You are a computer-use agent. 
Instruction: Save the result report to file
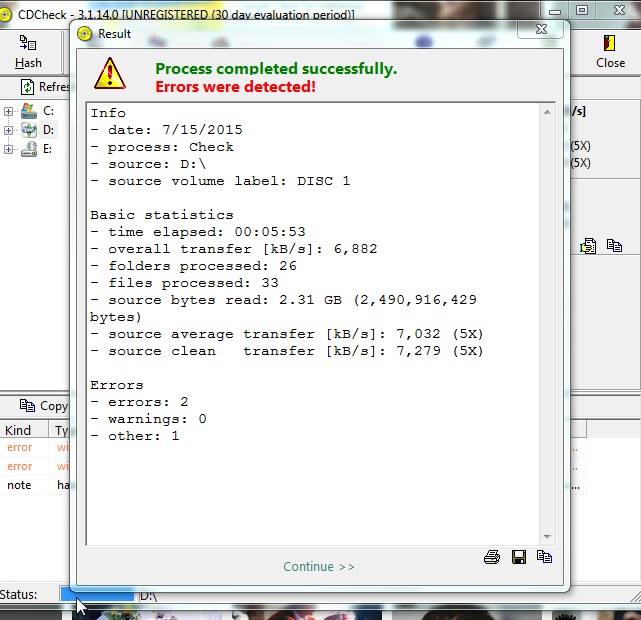click(518, 557)
